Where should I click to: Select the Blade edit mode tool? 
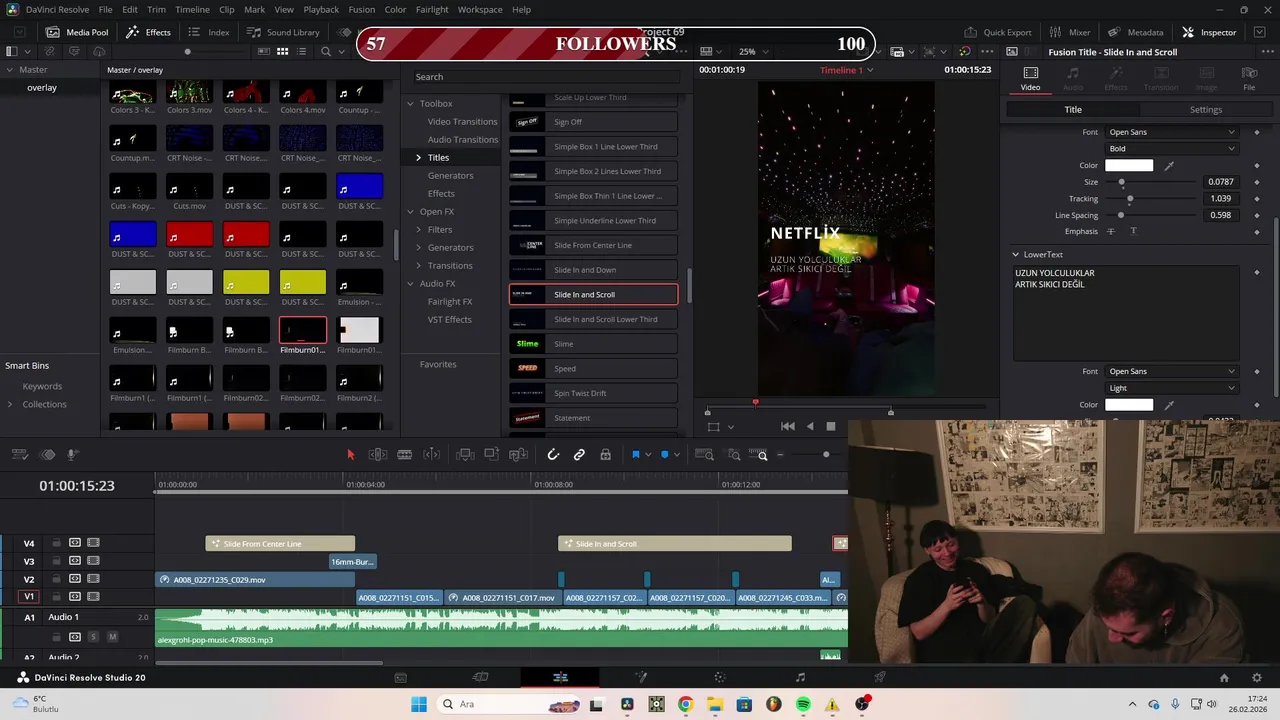point(404,455)
